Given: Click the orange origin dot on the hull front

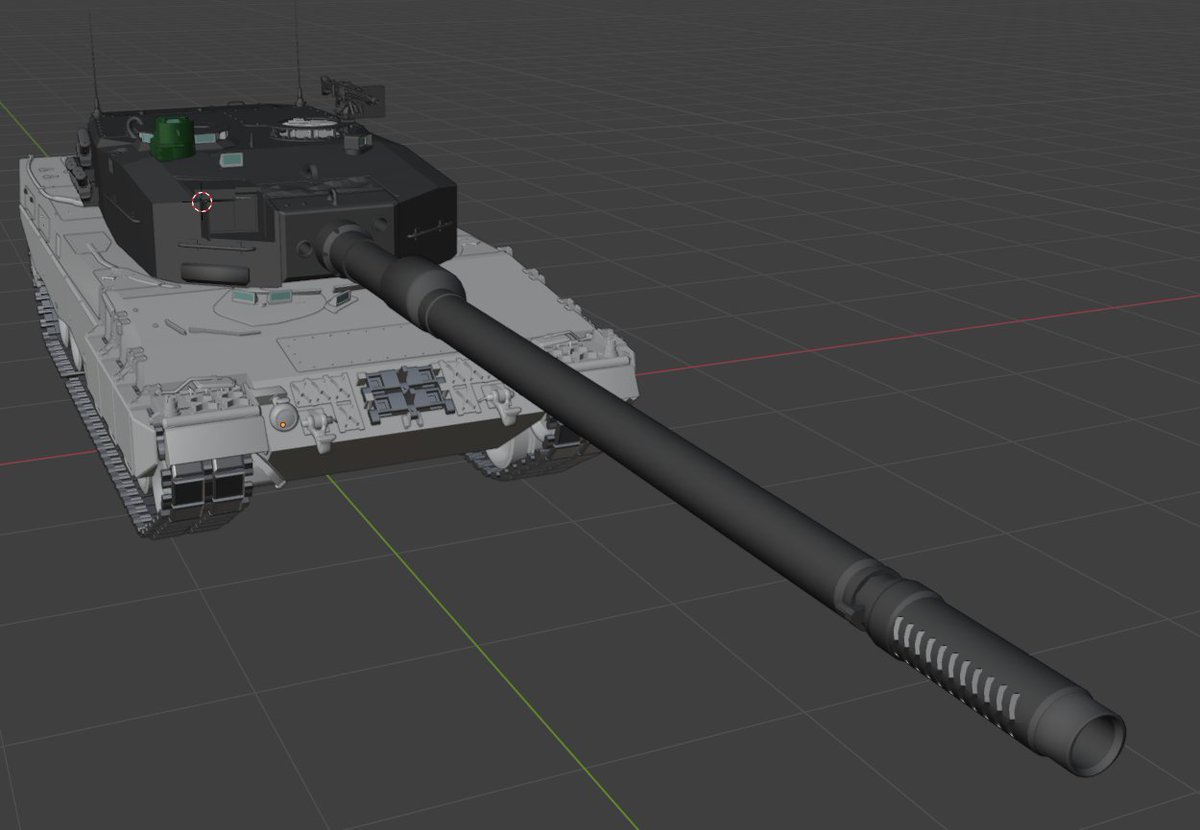Looking at the screenshot, I should (x=283, y=425).
